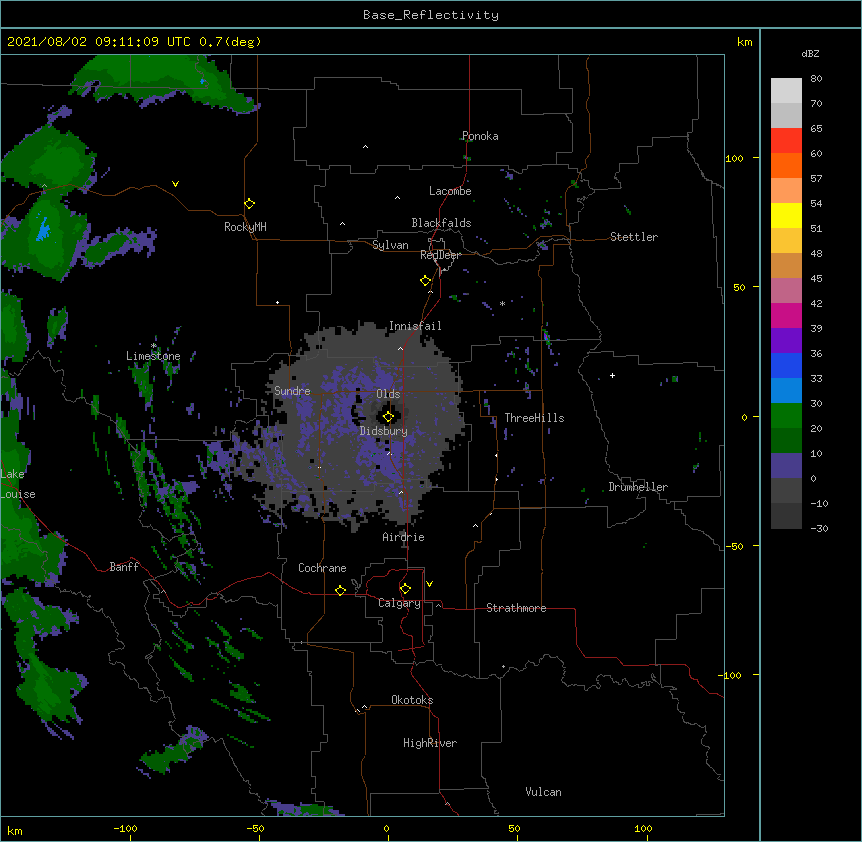
Task: Click the white asterisk marker east of Innisfail
Action: coord(502,303)
